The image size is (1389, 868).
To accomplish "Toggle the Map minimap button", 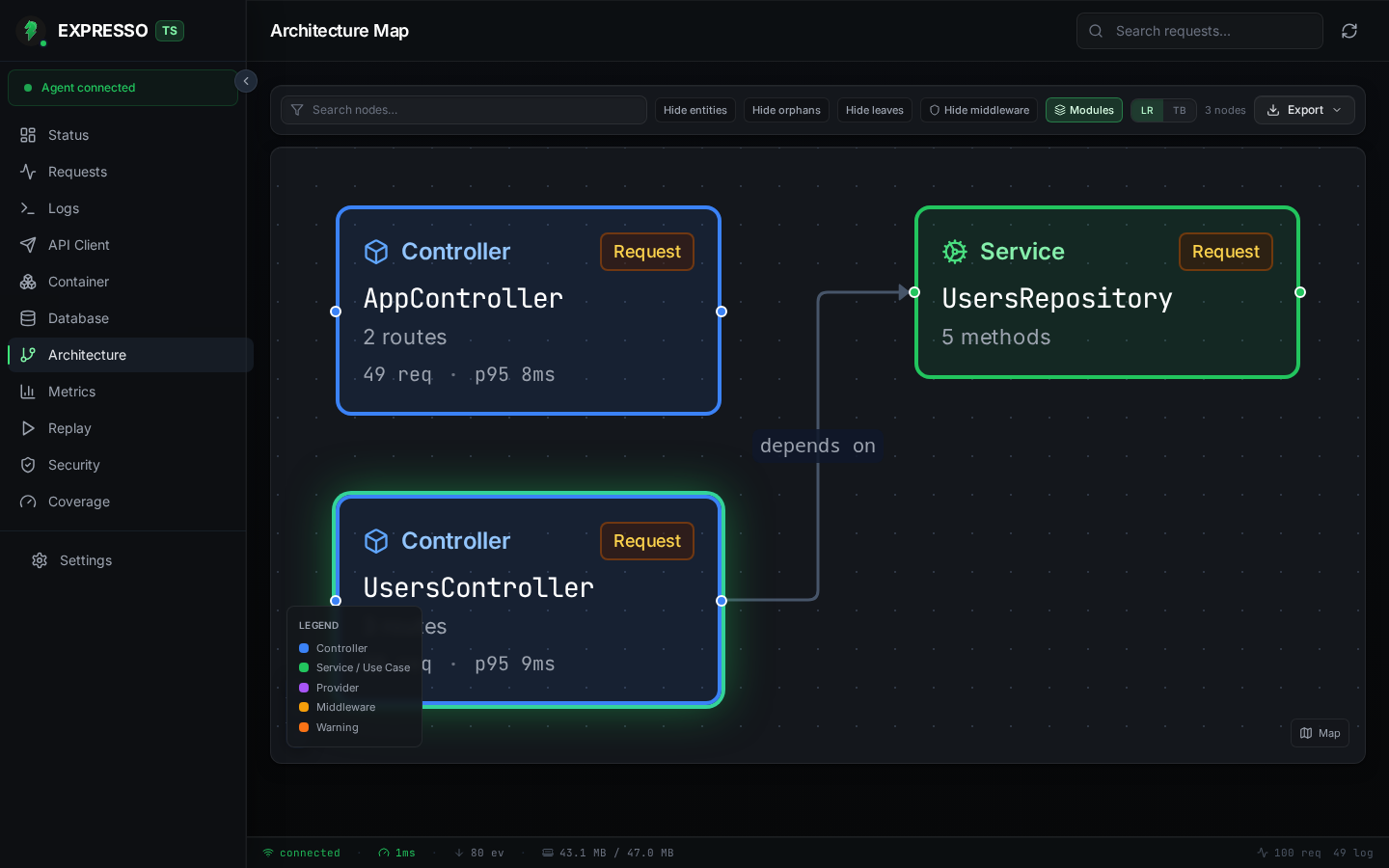I will (1320, 733).
